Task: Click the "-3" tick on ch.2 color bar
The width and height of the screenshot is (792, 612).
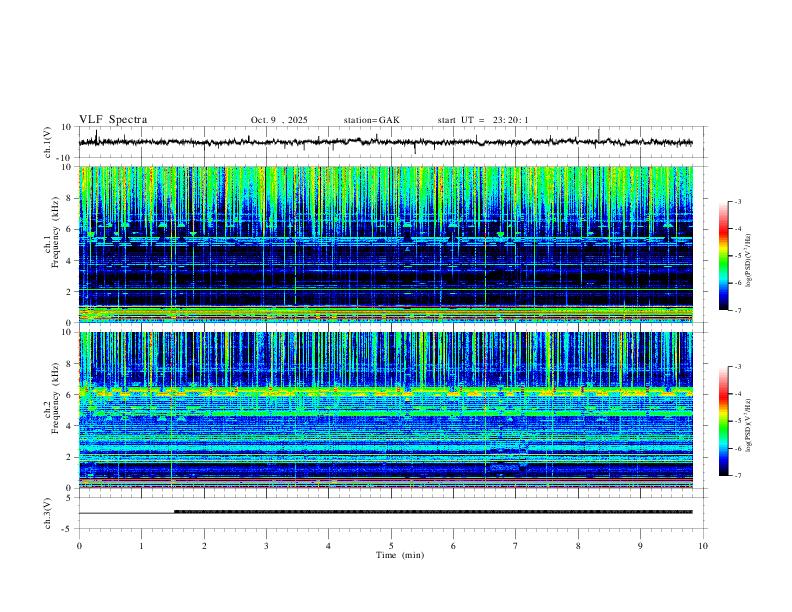Action: coord(738,367)
